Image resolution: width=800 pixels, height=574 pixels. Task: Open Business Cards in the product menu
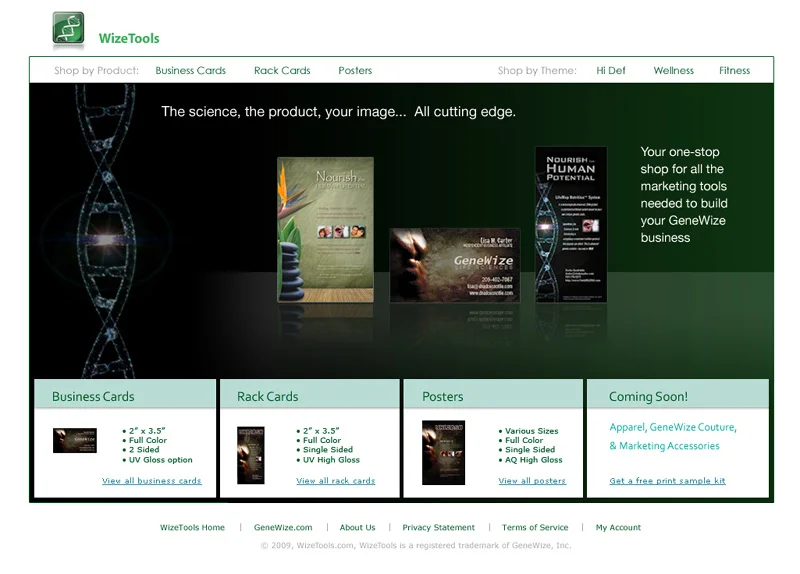pos(190,70)
